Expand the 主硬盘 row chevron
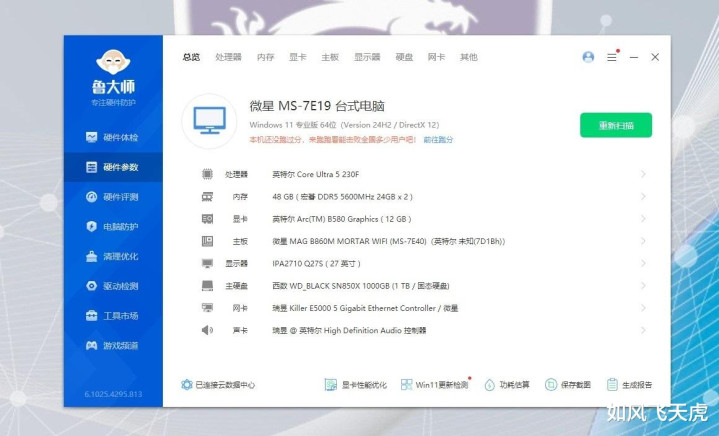 point(643,286)
